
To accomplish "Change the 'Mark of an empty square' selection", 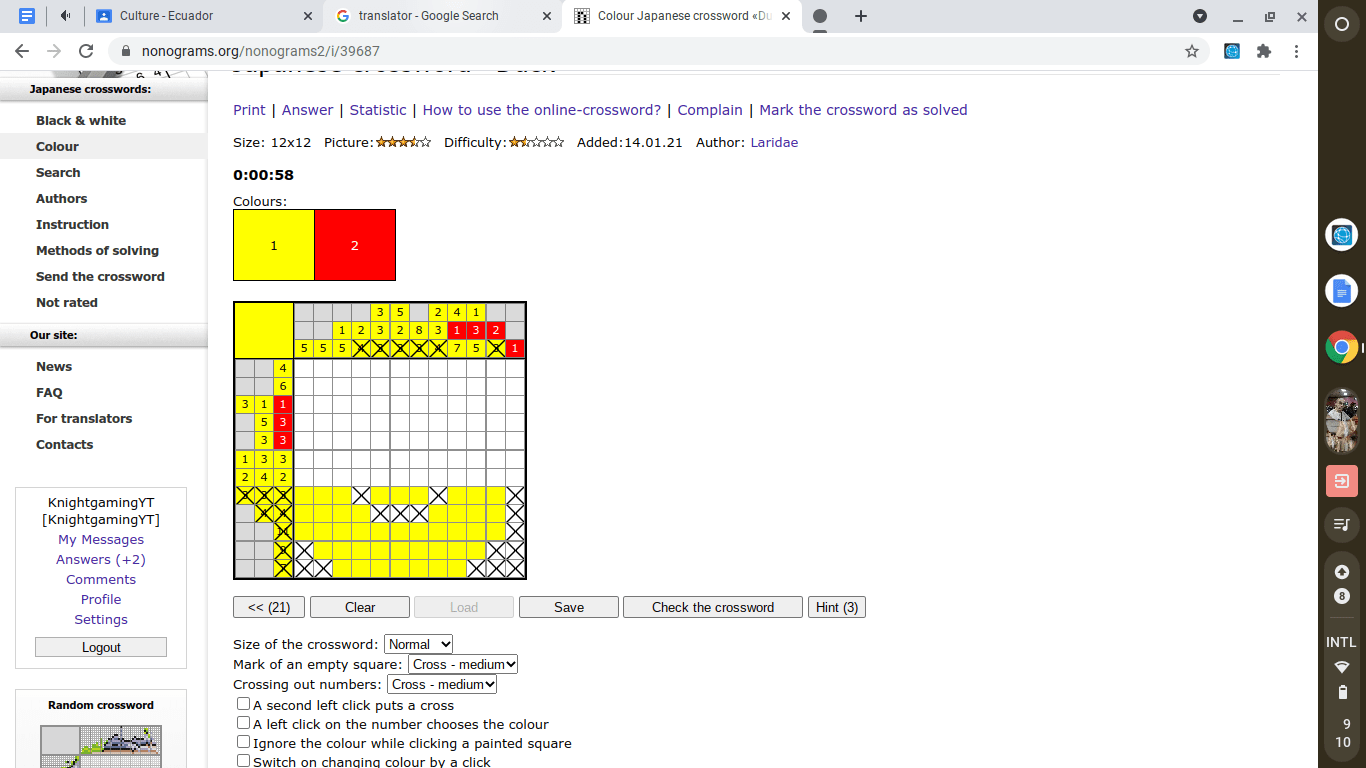I will coord(463,664).
